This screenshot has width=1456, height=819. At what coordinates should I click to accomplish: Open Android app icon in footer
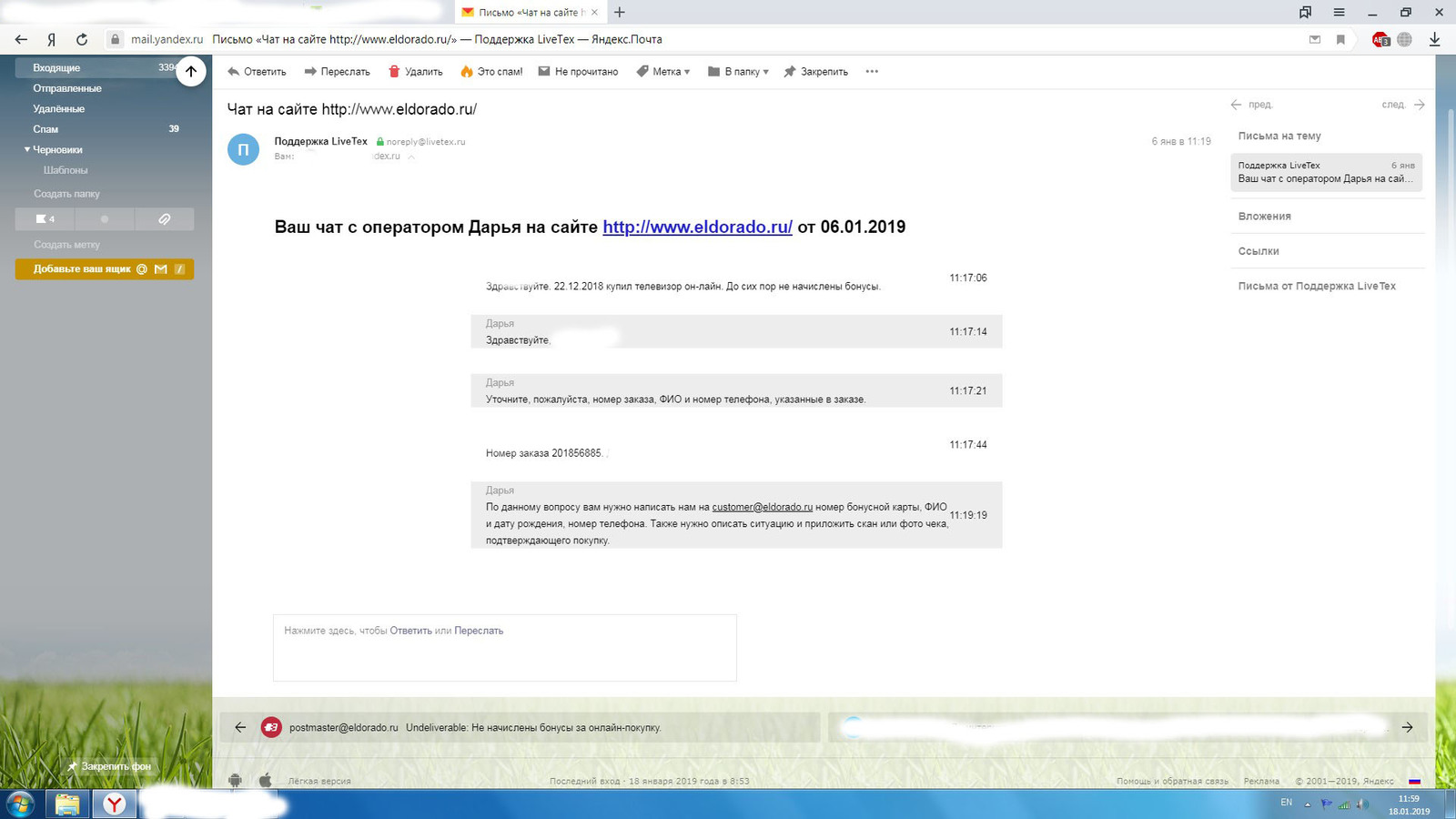click(x=236, y=781)
